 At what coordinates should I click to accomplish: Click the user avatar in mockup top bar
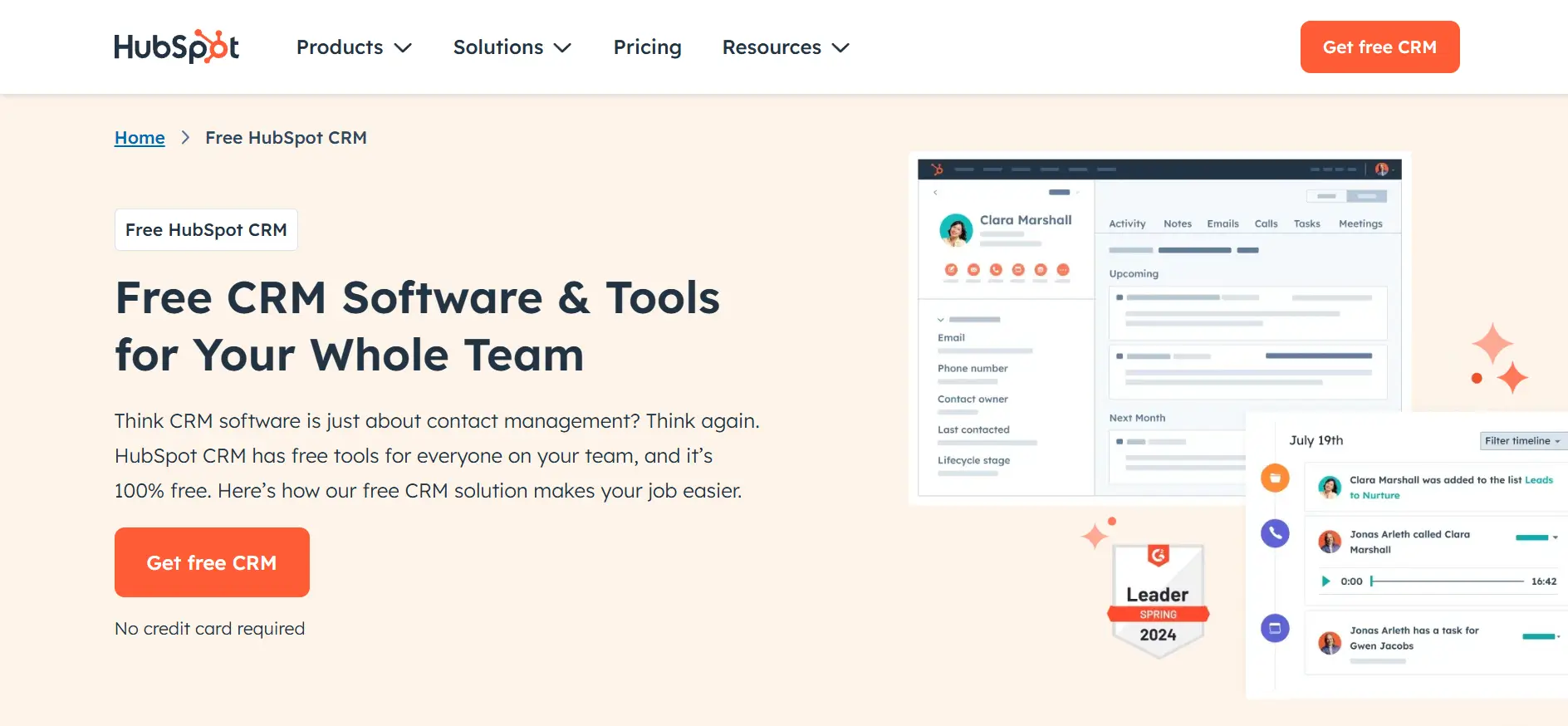click(x=1381, y=169)
